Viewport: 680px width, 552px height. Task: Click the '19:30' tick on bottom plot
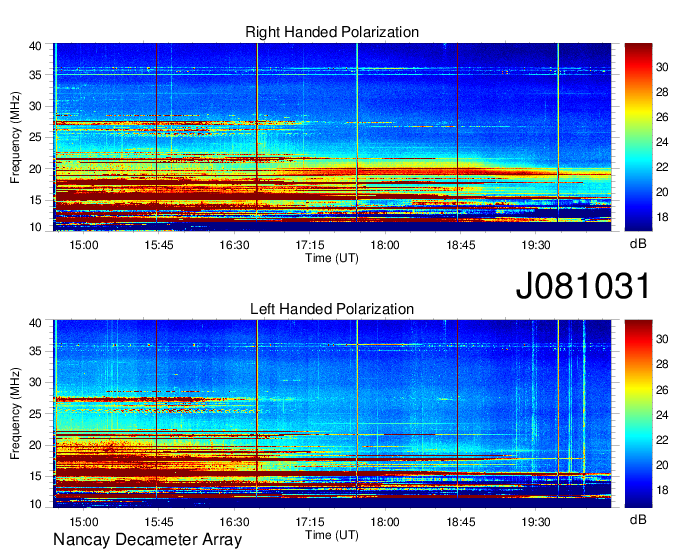536,522
